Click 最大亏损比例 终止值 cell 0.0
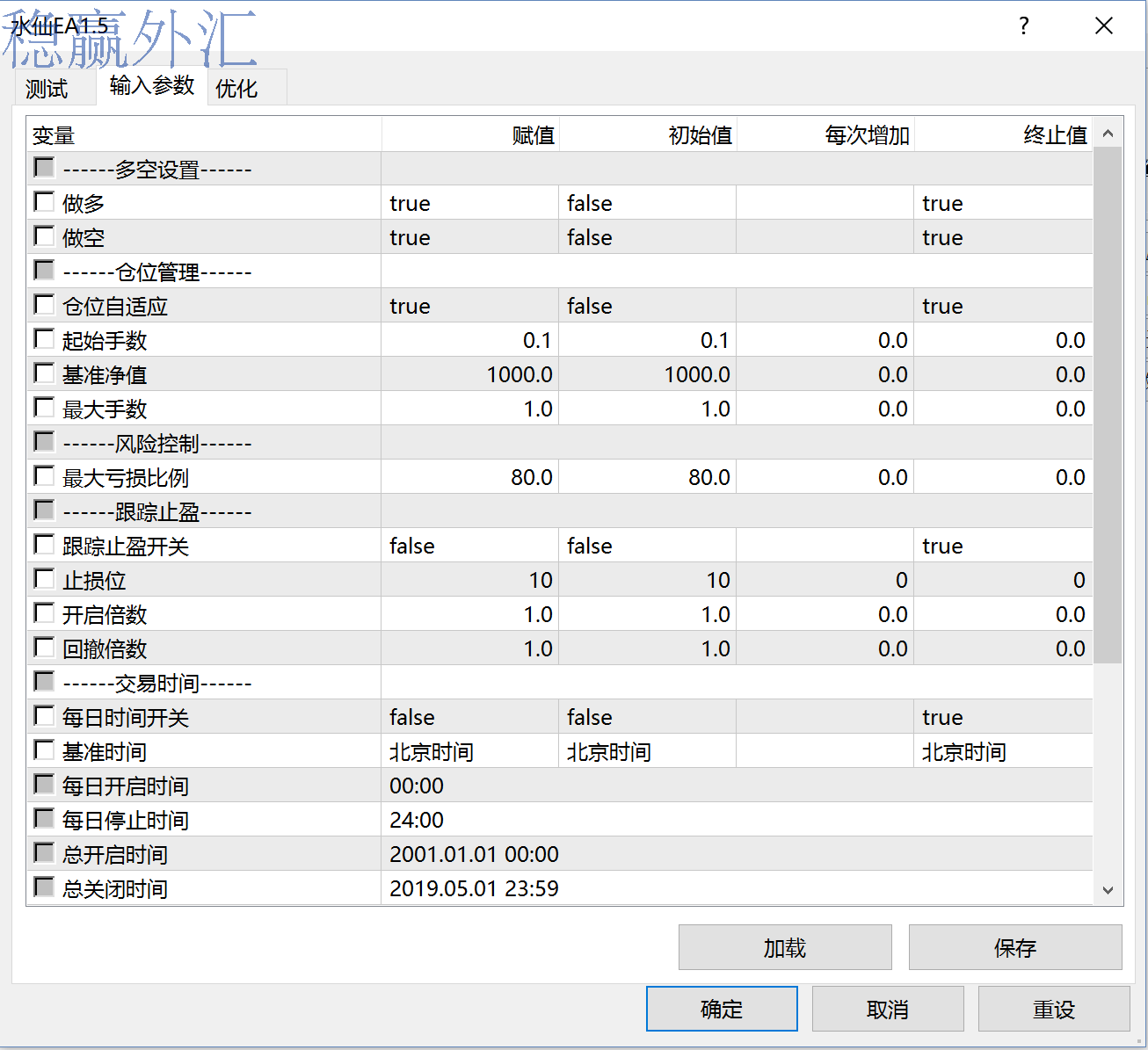 click(1004, 477)
